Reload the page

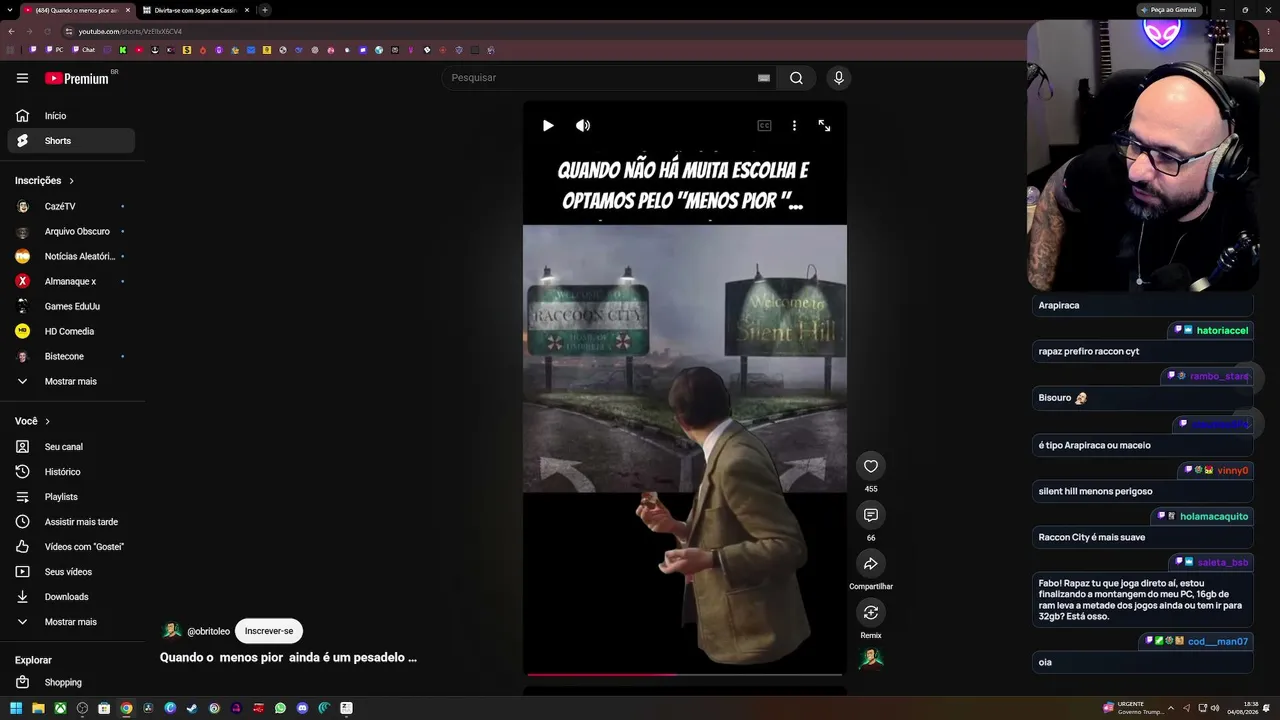48,31
